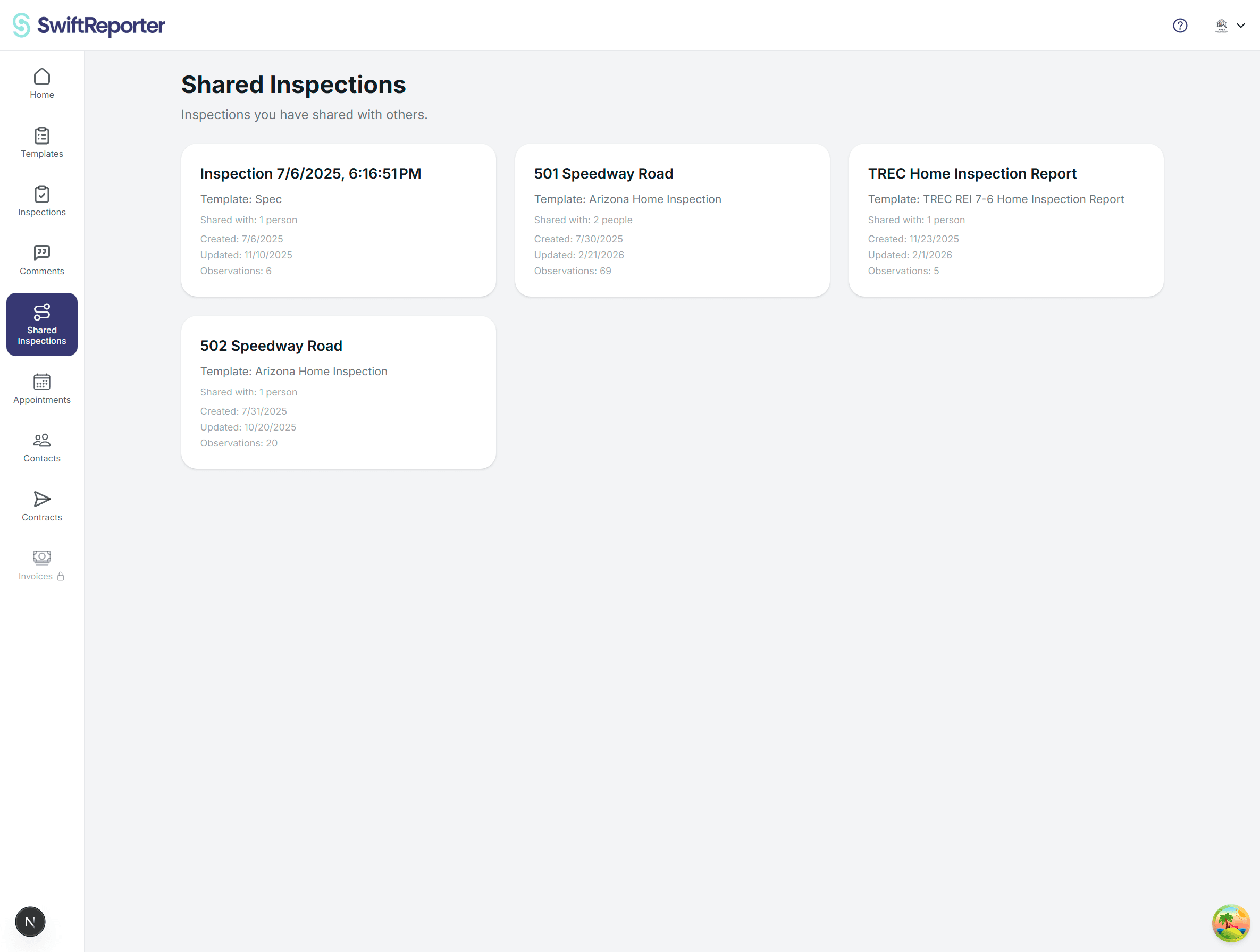
Task: Click 'Updated: 11/10/2025' text
Action: tap(246, 255)
